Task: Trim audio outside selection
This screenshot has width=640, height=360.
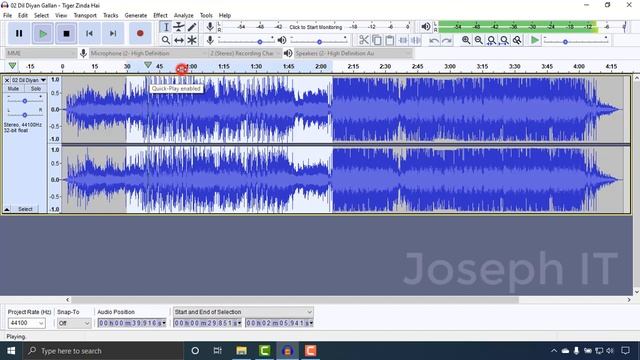Action: (x=403, y=40)
